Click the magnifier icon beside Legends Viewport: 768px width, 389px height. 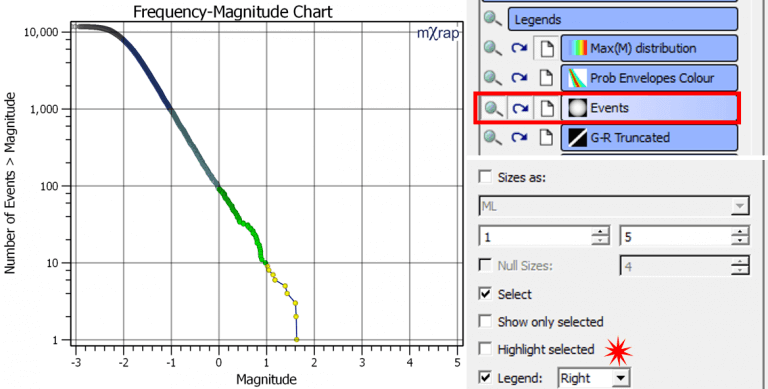coord(492,19)
